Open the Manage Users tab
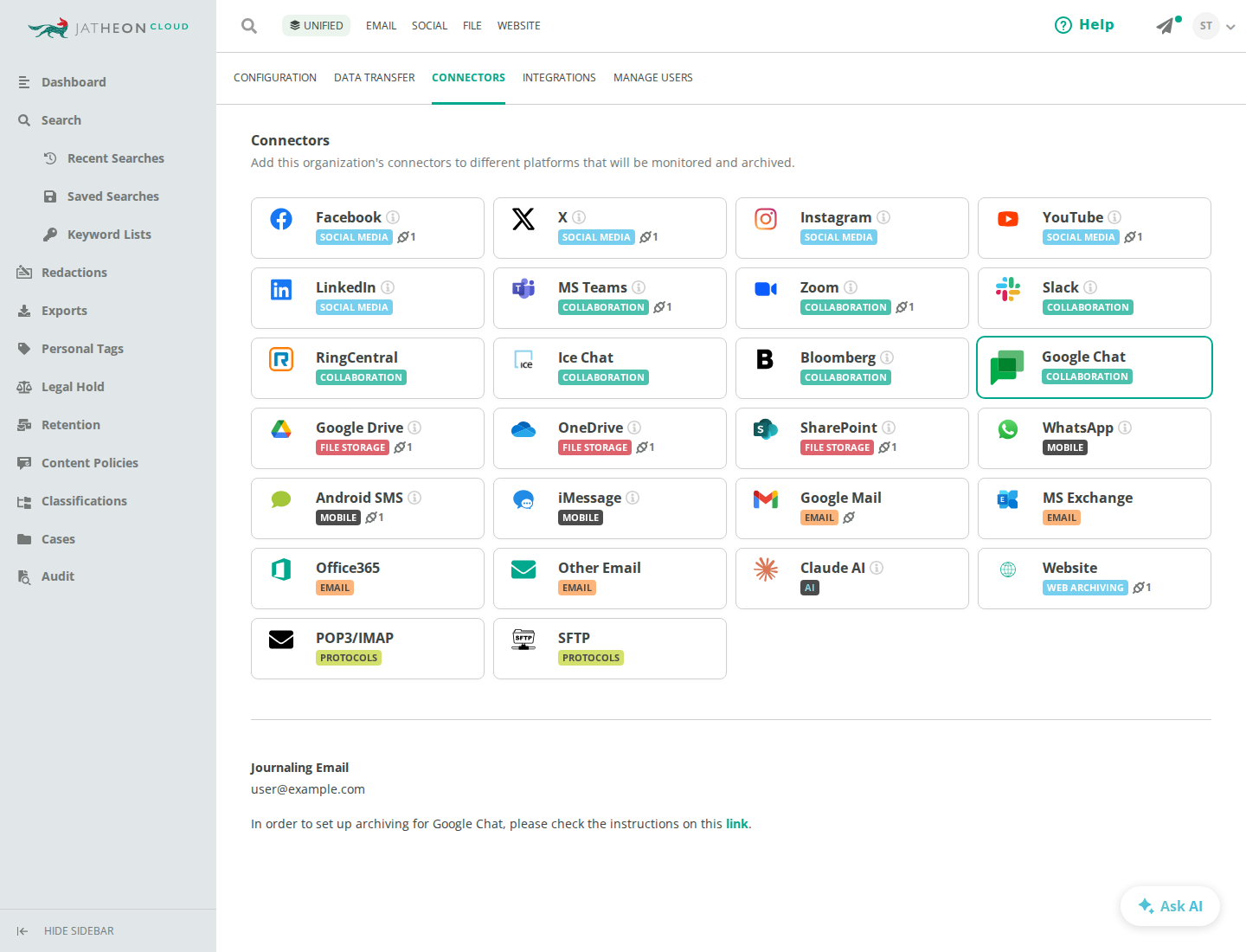Viewport: 1246px width, 952px height. (x=653, y=78)
